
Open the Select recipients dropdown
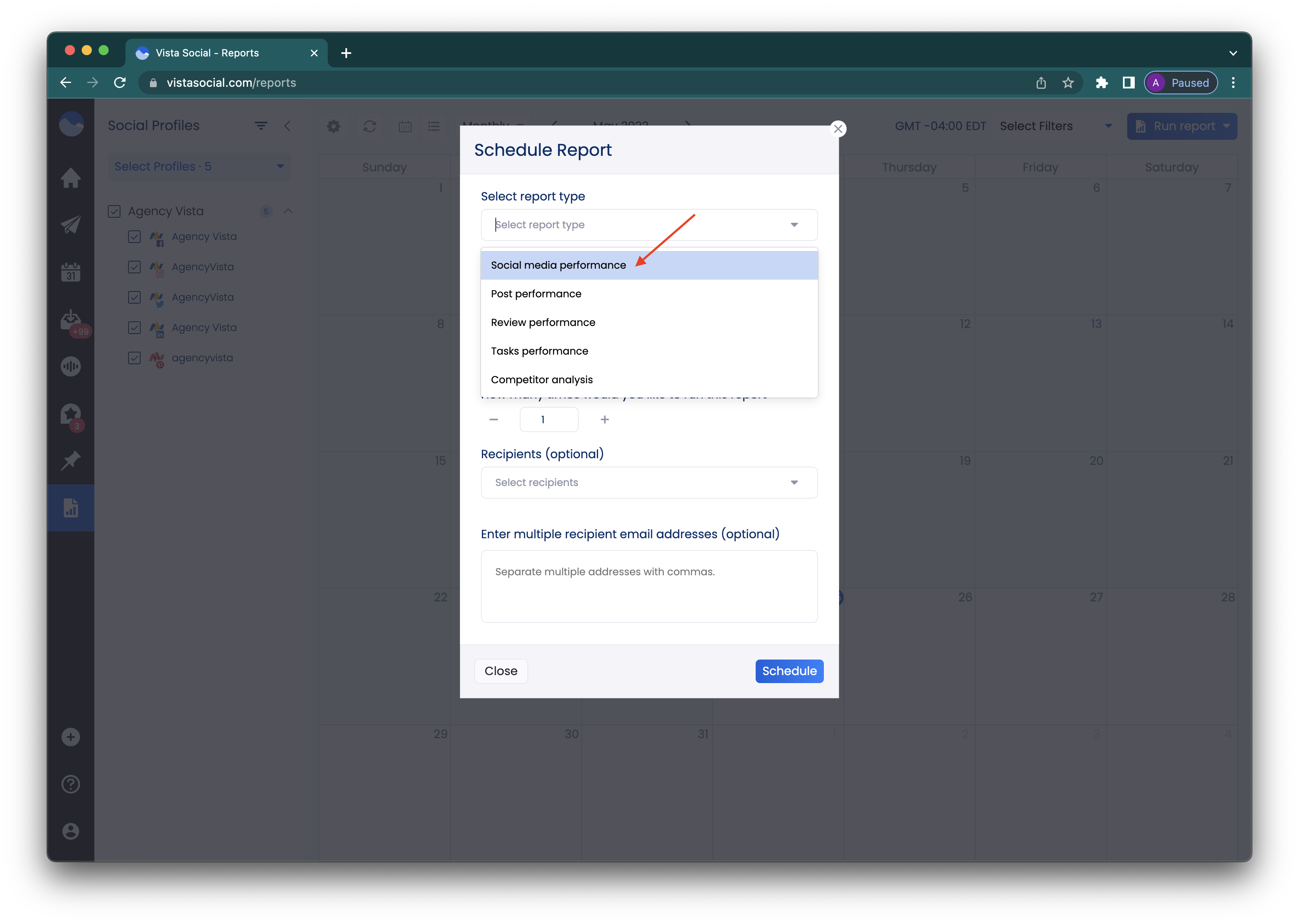(x=648, y=483)
